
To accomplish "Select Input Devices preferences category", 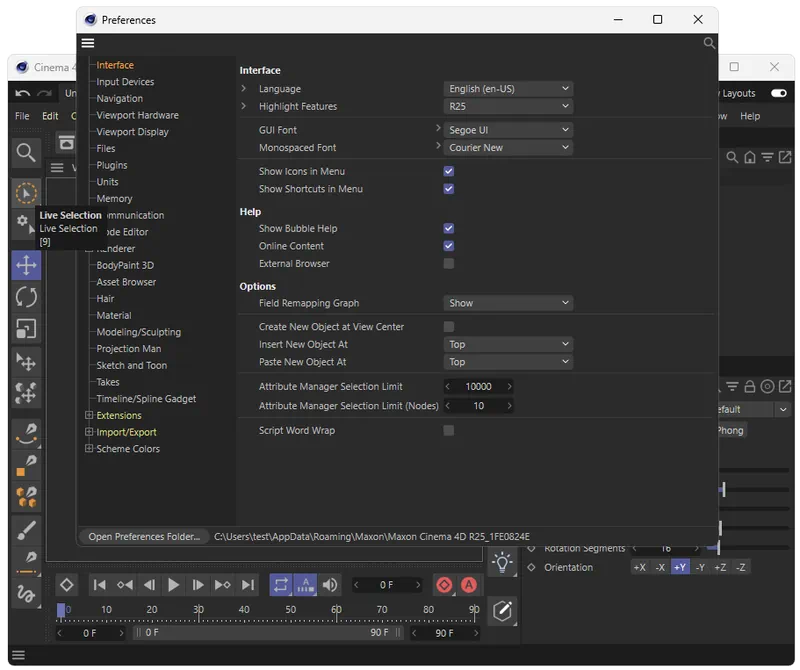I will [125, 82].
